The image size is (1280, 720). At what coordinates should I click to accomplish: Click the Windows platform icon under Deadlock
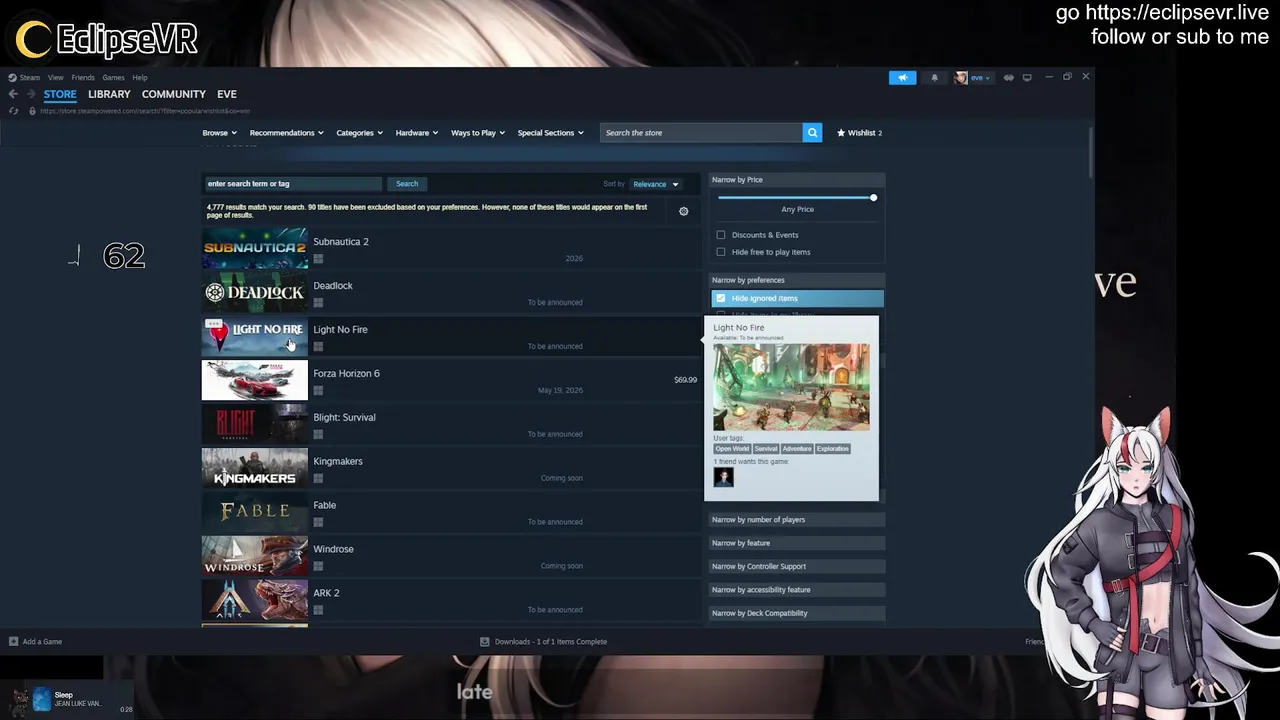coord(318,302)
